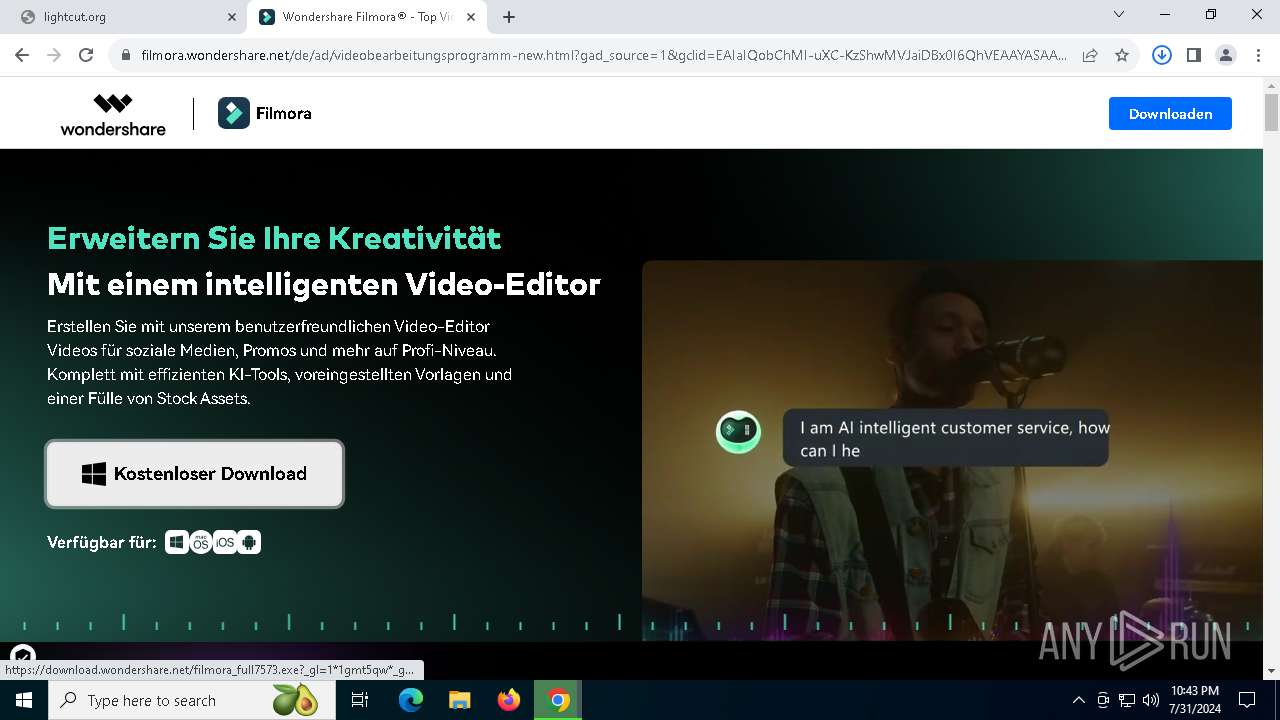Go forward one page

(x=54, y=55)
